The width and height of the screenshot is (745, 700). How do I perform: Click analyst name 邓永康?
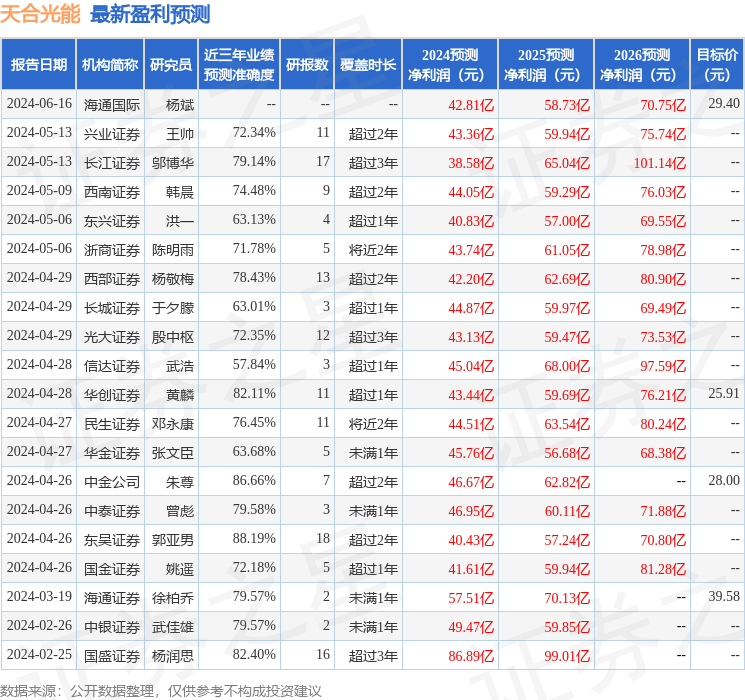click(x=173, y=423)
